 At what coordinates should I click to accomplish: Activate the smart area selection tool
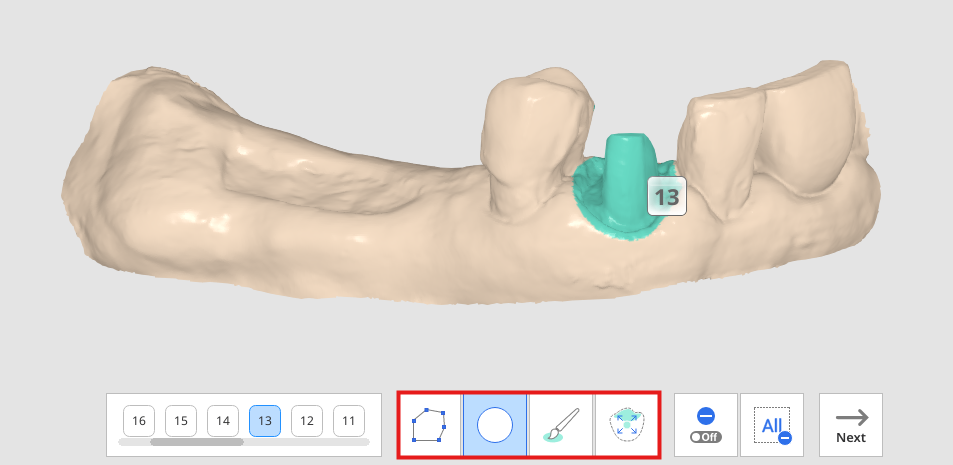627,425
